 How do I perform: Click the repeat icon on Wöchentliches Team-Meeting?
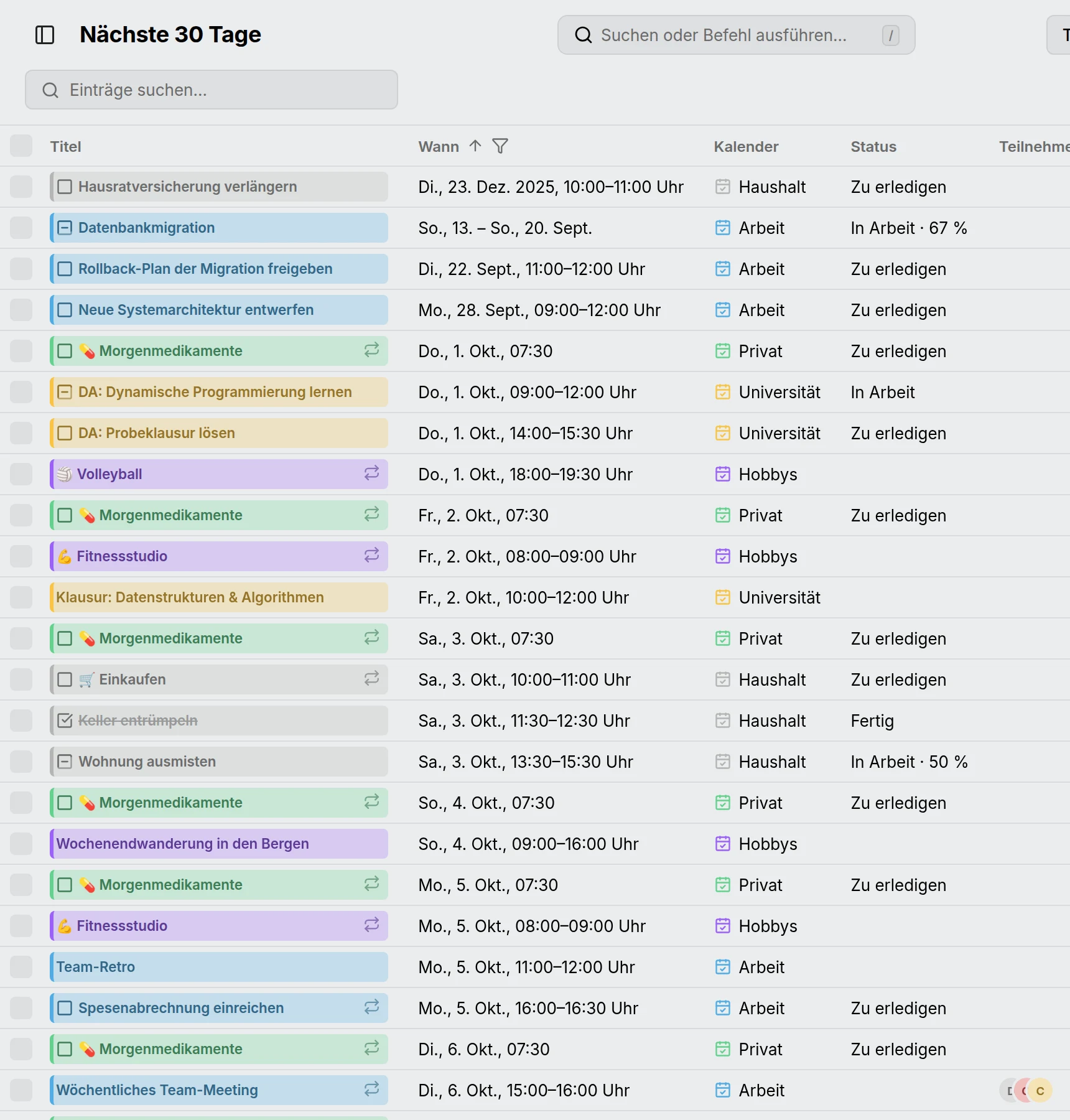372,1090
